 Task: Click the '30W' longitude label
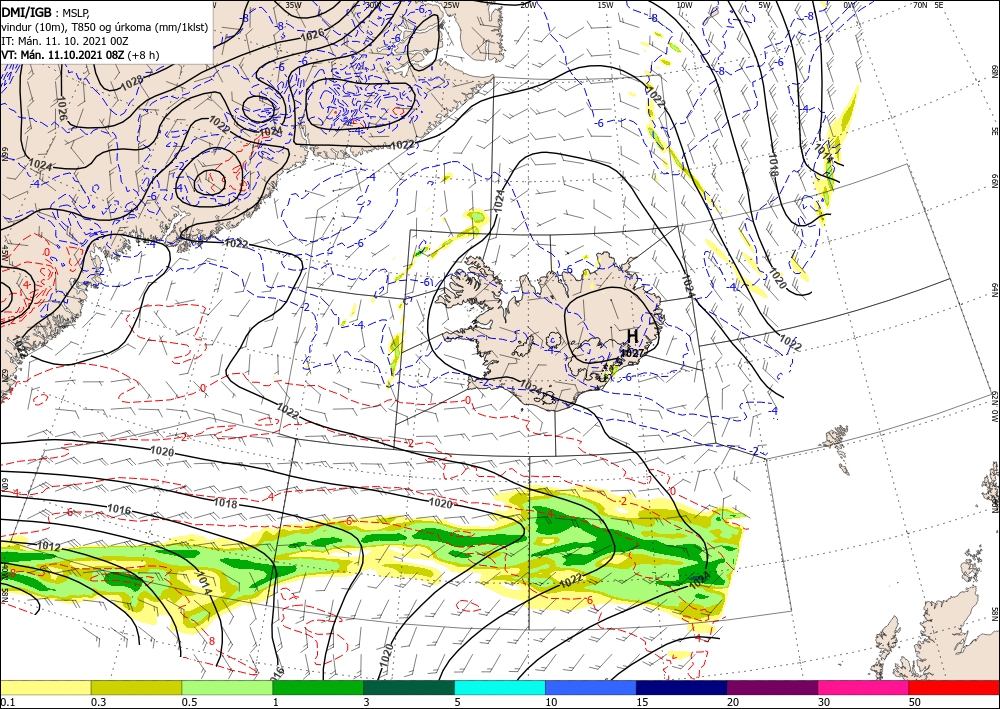point(373,5)
